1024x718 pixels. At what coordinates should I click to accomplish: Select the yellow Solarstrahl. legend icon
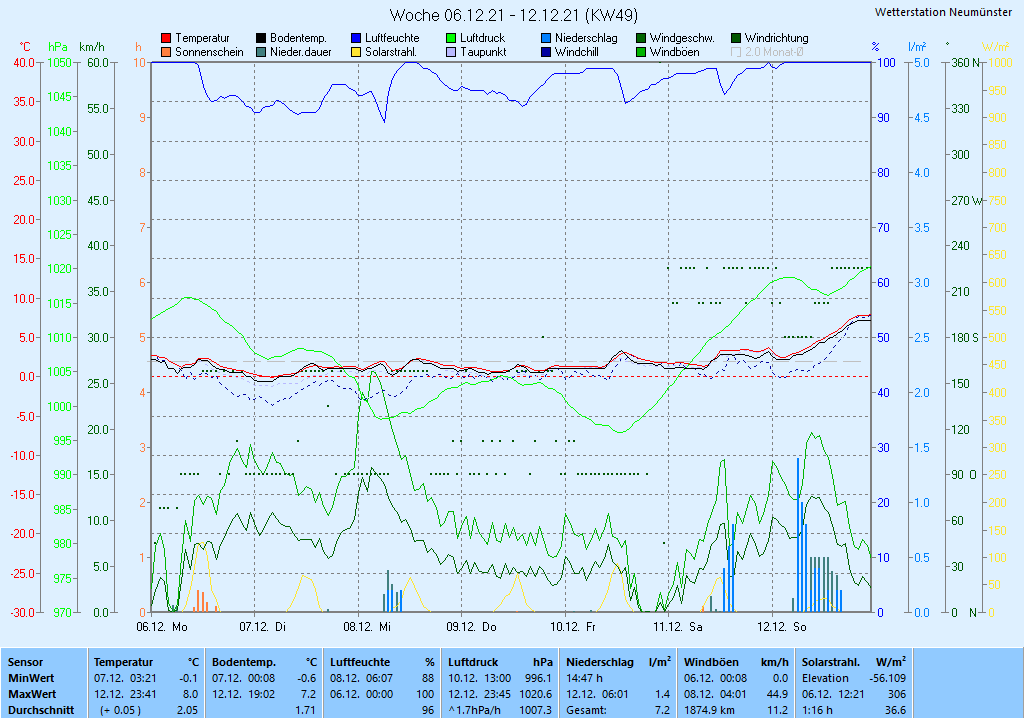pos(356,52)
